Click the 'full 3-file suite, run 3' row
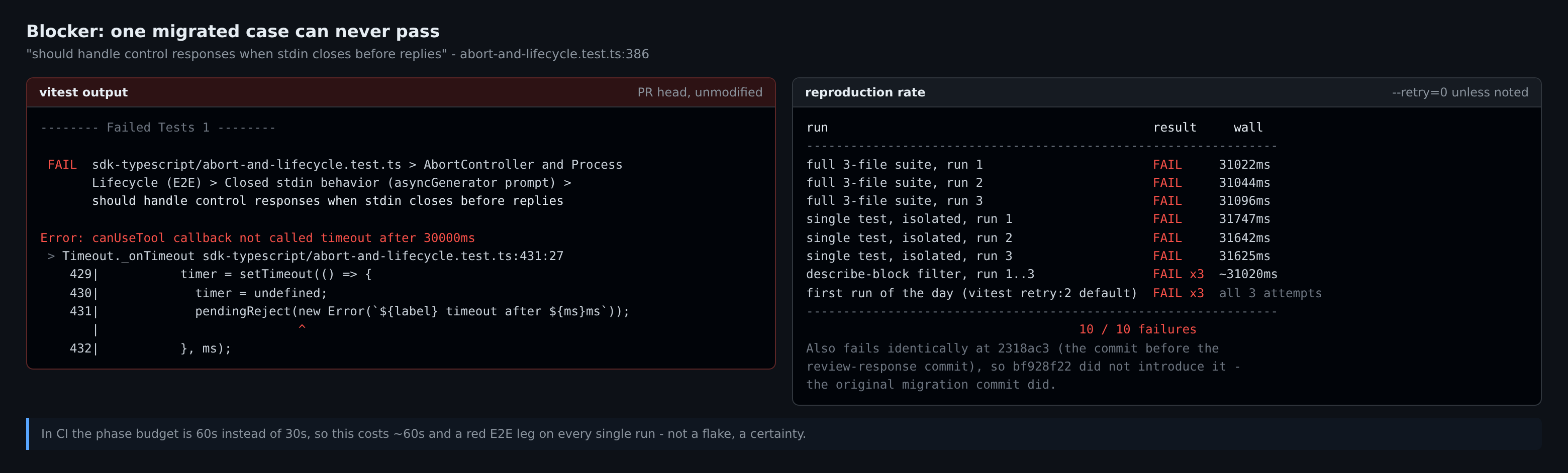Viewport: 1568px width, 473px height. pyautogui.click(x=1038, y=201)
